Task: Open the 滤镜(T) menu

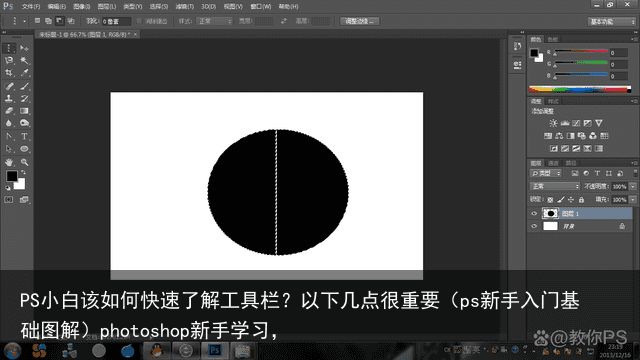Action: point(184,7)
